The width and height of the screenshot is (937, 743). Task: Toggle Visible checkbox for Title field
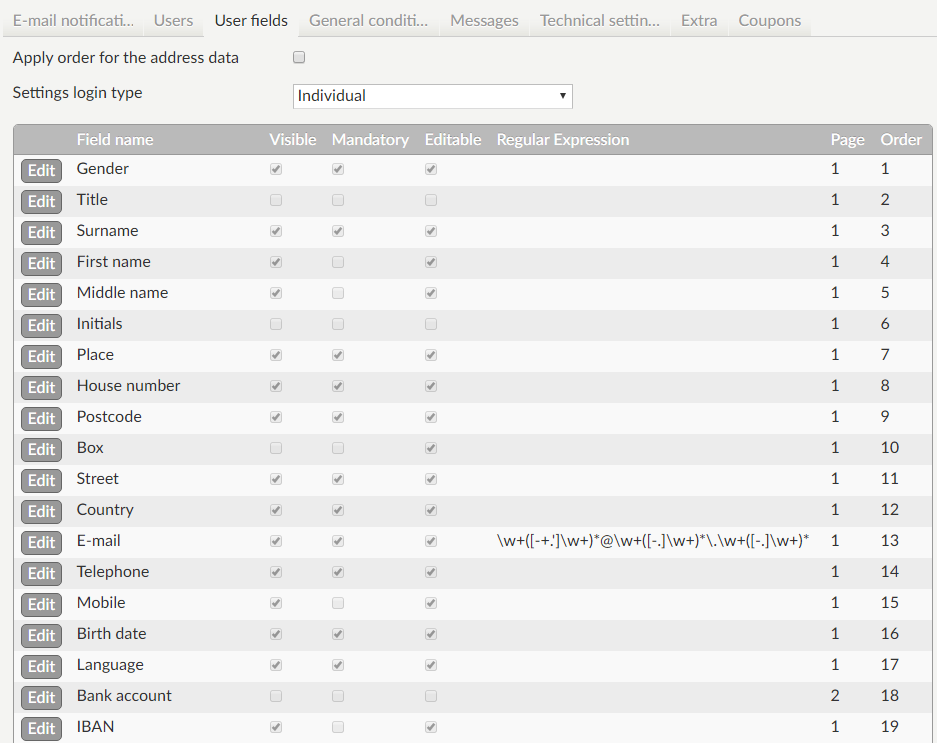click(x=276, y=200)
